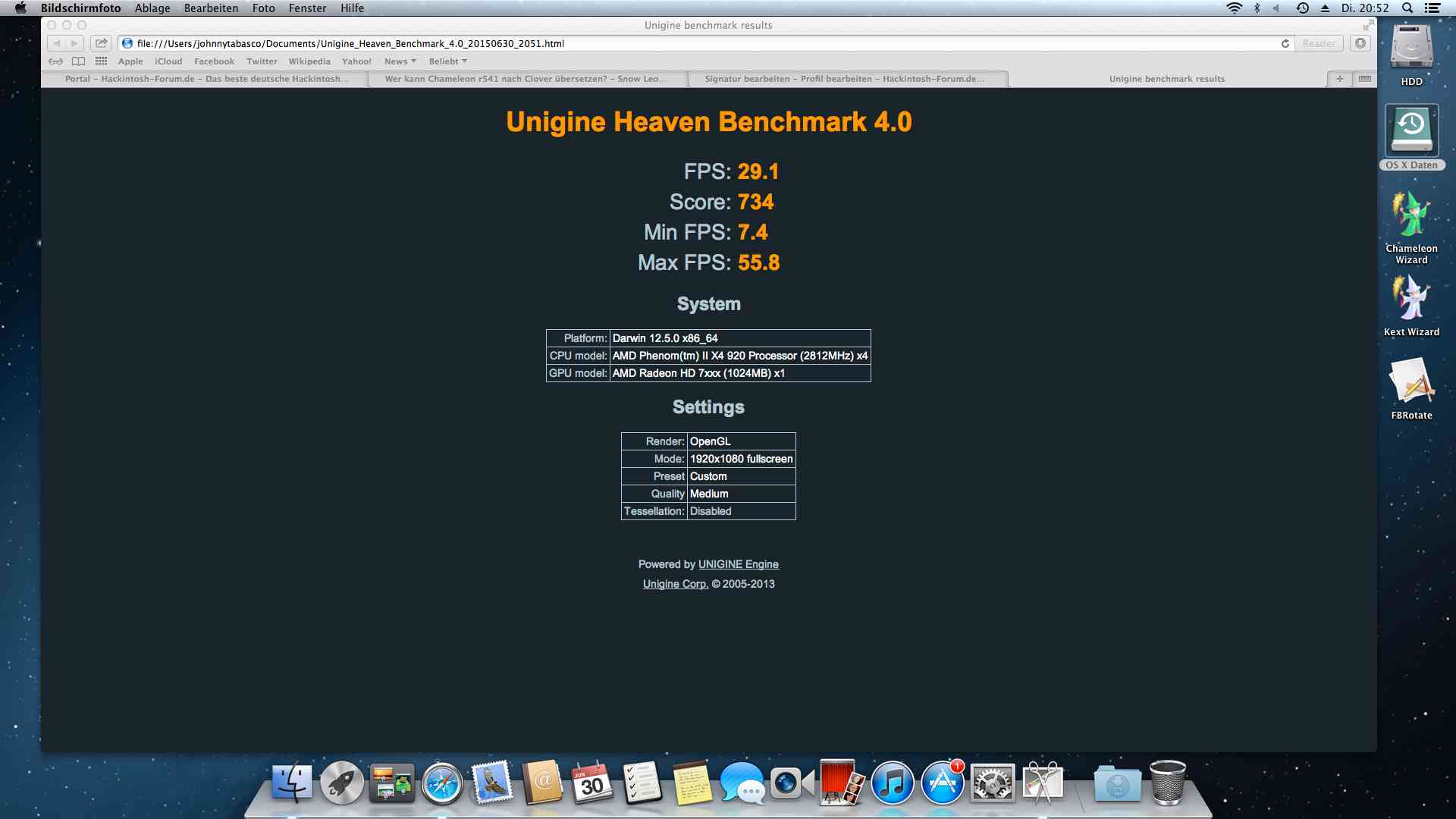Expand the Beliebt bookmarks dropdown

pyautogui.click(x=447, y=61)
